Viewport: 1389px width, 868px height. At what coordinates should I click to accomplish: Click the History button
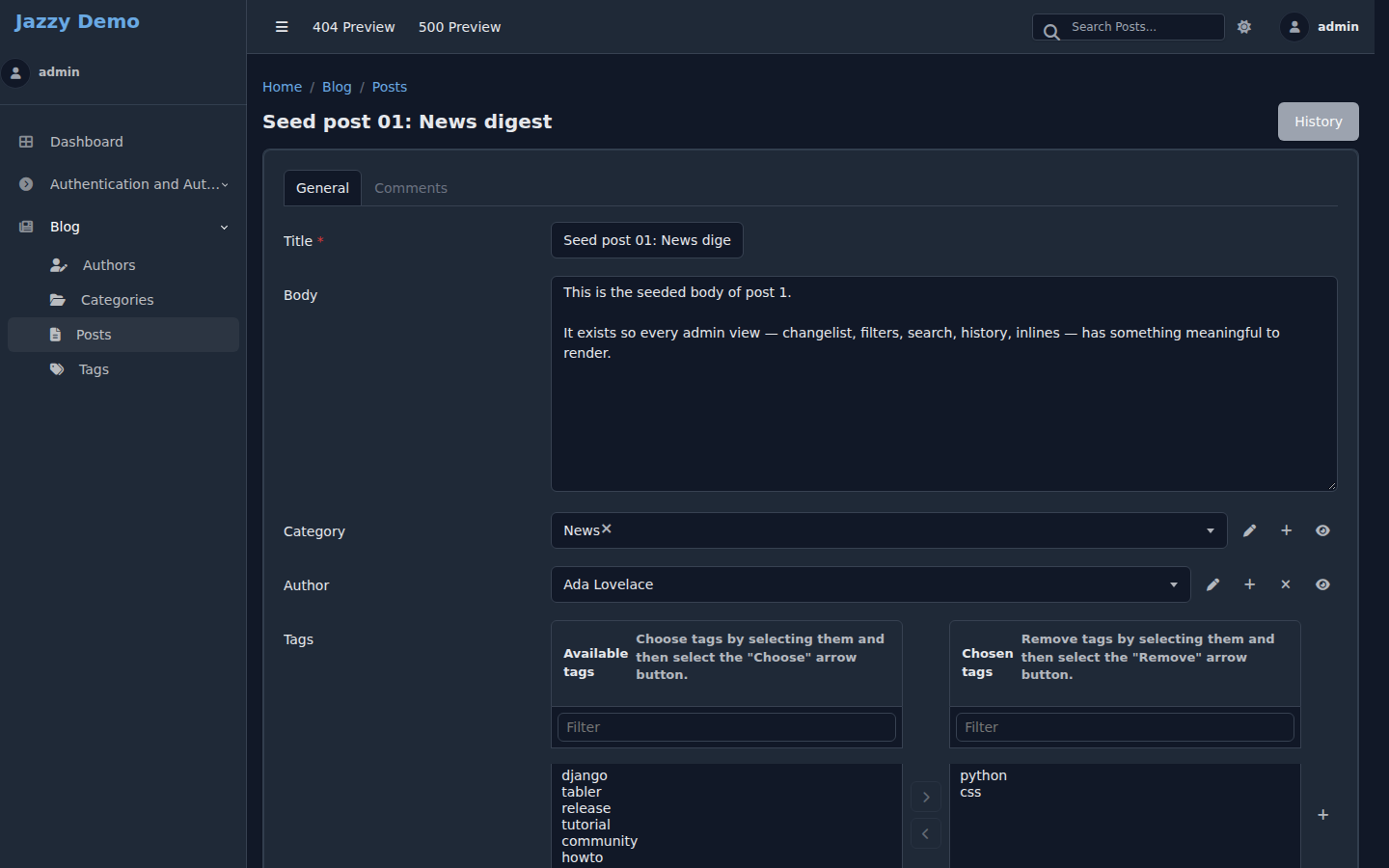click(x=1319, y=122)
